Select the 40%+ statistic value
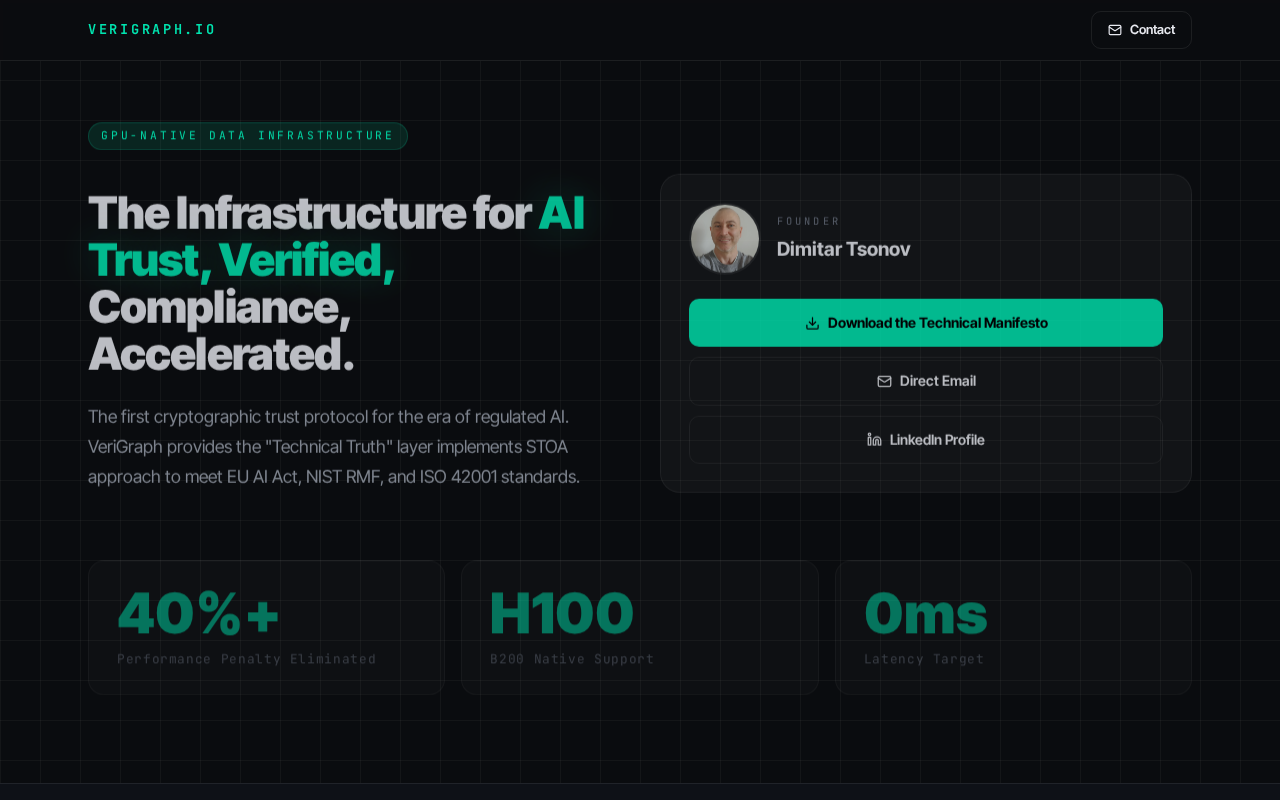The width and height of the screenshot is (1280, 800). tap(198, 613)
